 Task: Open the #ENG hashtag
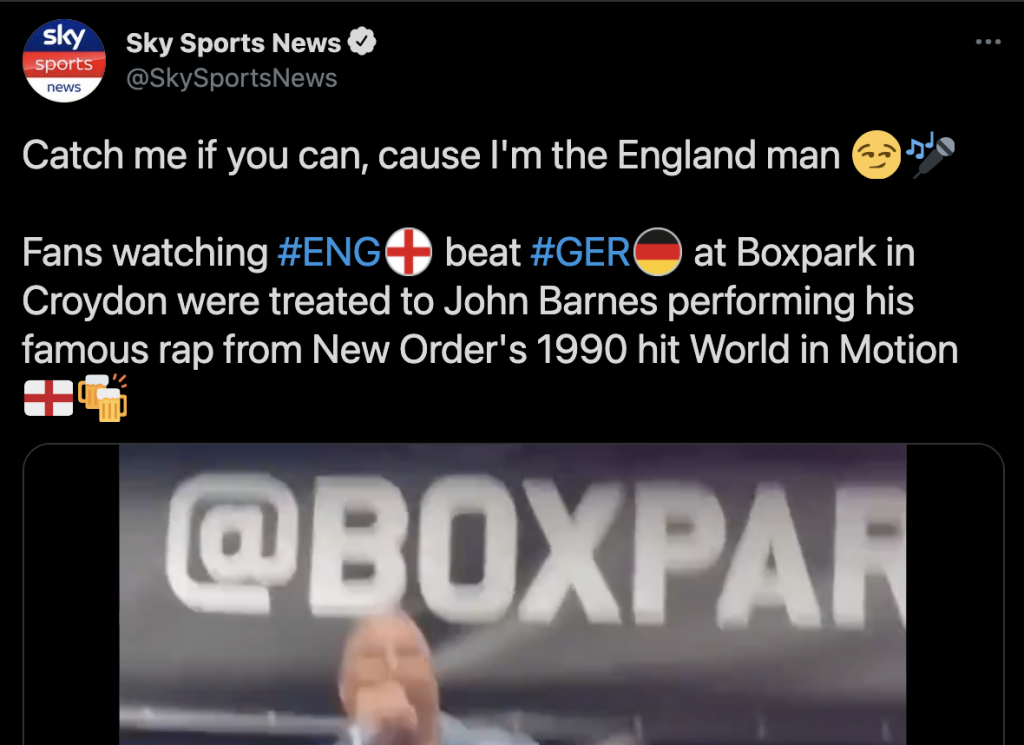point(329,252)
